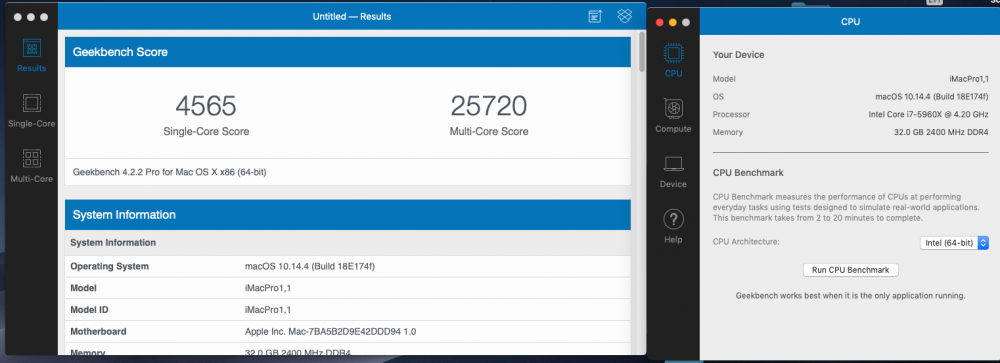Click the Geekbench Score header
Screen dimensions: 1000x363
click(x=348, y=52)
